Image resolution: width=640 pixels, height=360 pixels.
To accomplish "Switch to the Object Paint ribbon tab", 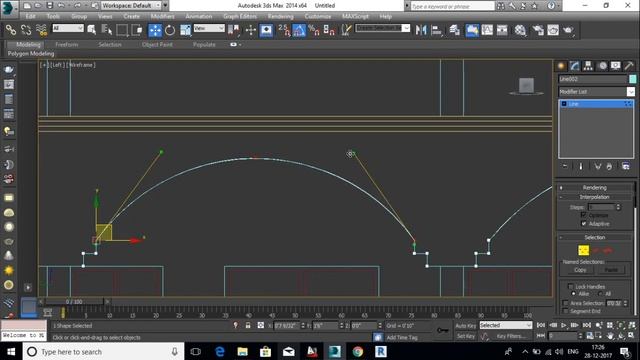I will click(x=157, y=44).
